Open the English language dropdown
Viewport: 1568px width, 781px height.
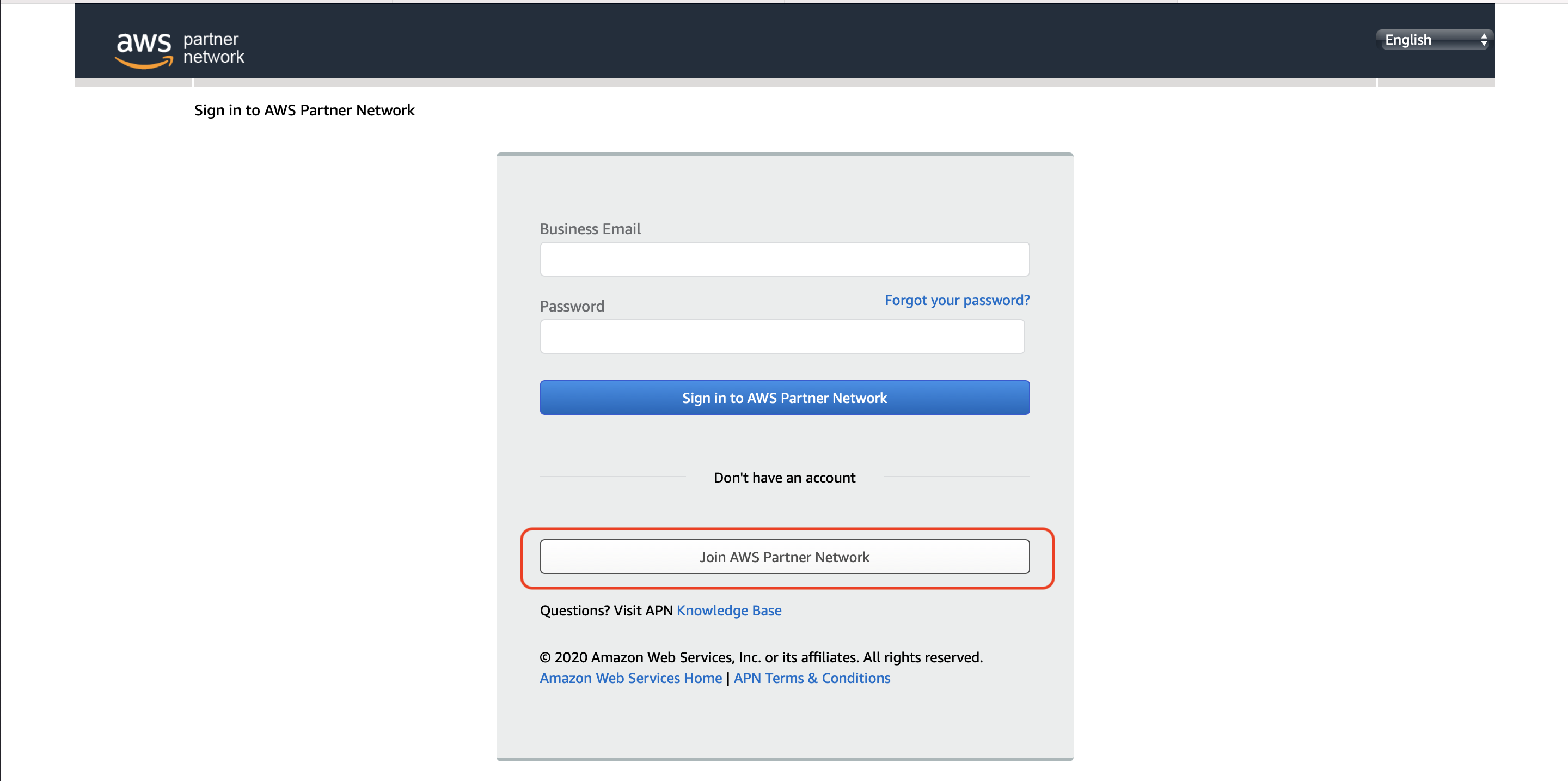[x=1435, y=40]
